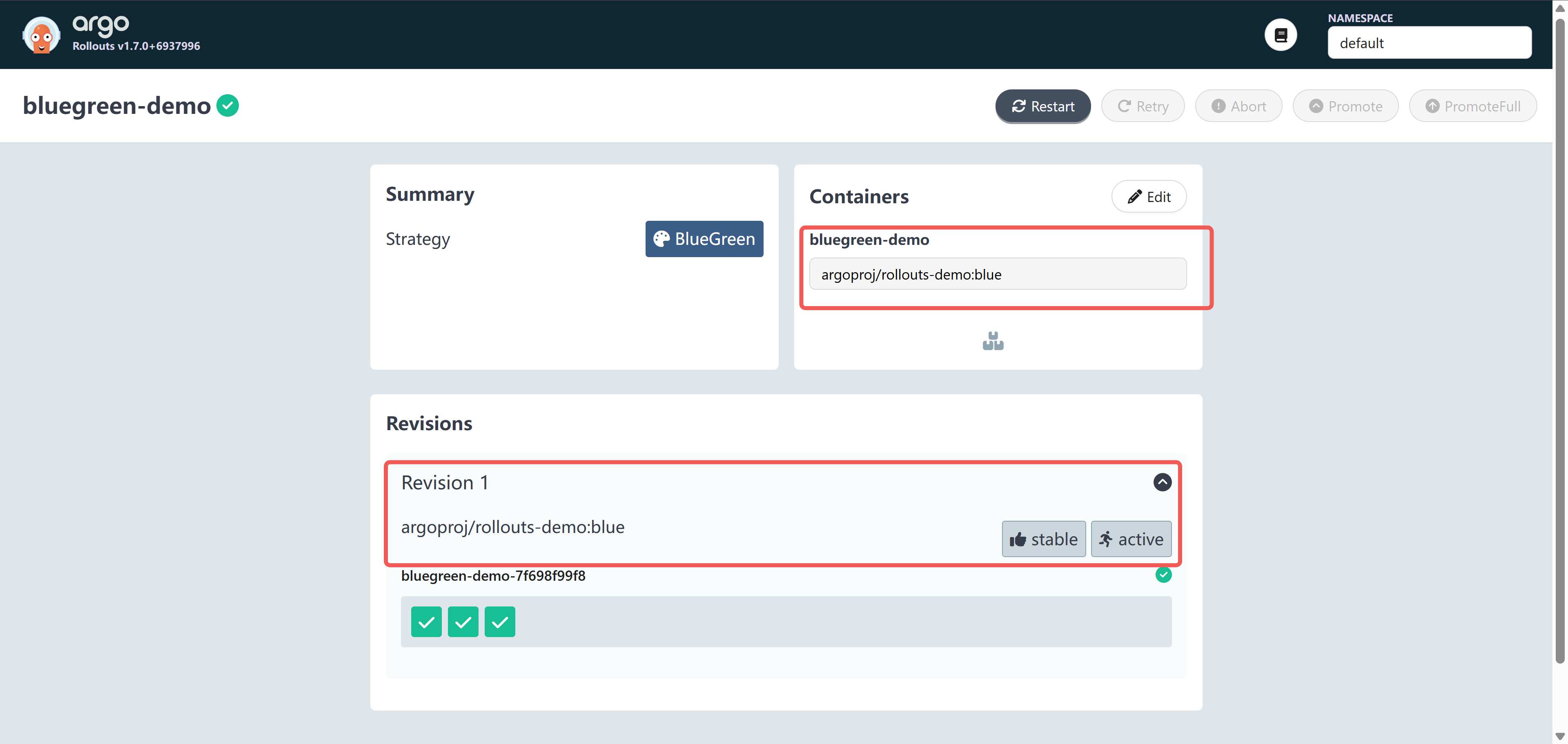Click the rollout healthy status checkmark
This screenshot has height=744, width=1568.
pos(228,105)
